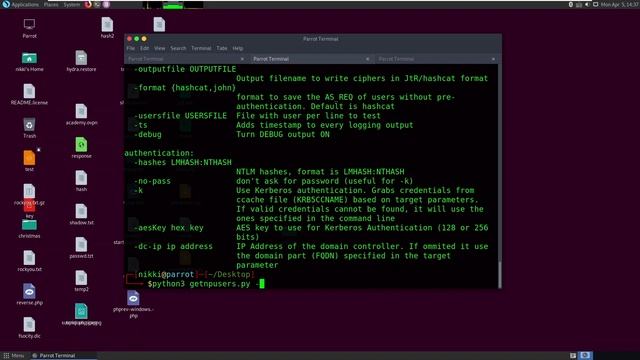This screenshot has width=640, height=360.
Task: Select the fsocity.dic file icon
Action: [x=29, y=325]
